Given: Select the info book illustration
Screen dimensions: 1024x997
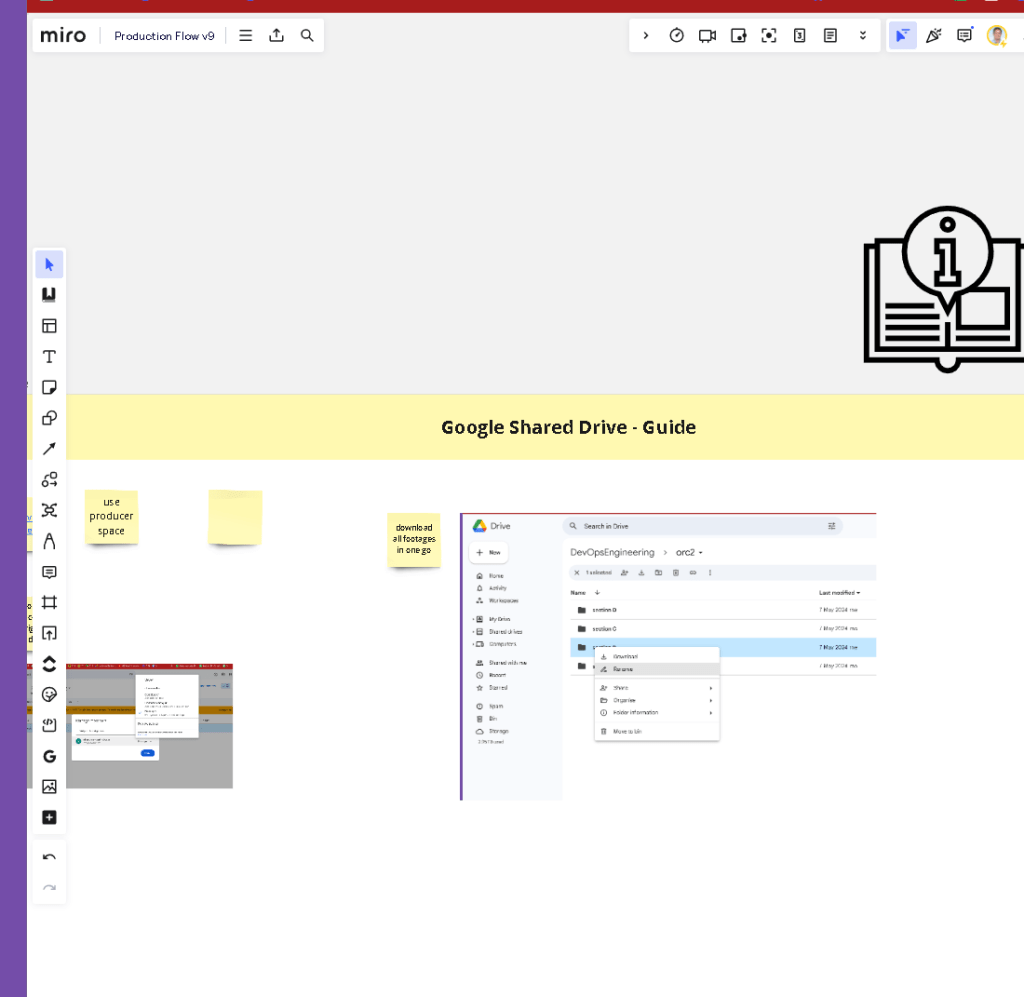Looking at the screenshot, I should tap(944, 289).
